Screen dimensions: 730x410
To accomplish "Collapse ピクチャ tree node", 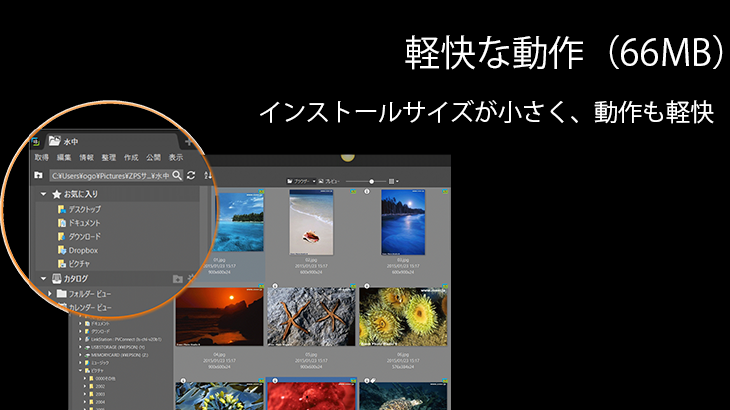I will point(81,370).
